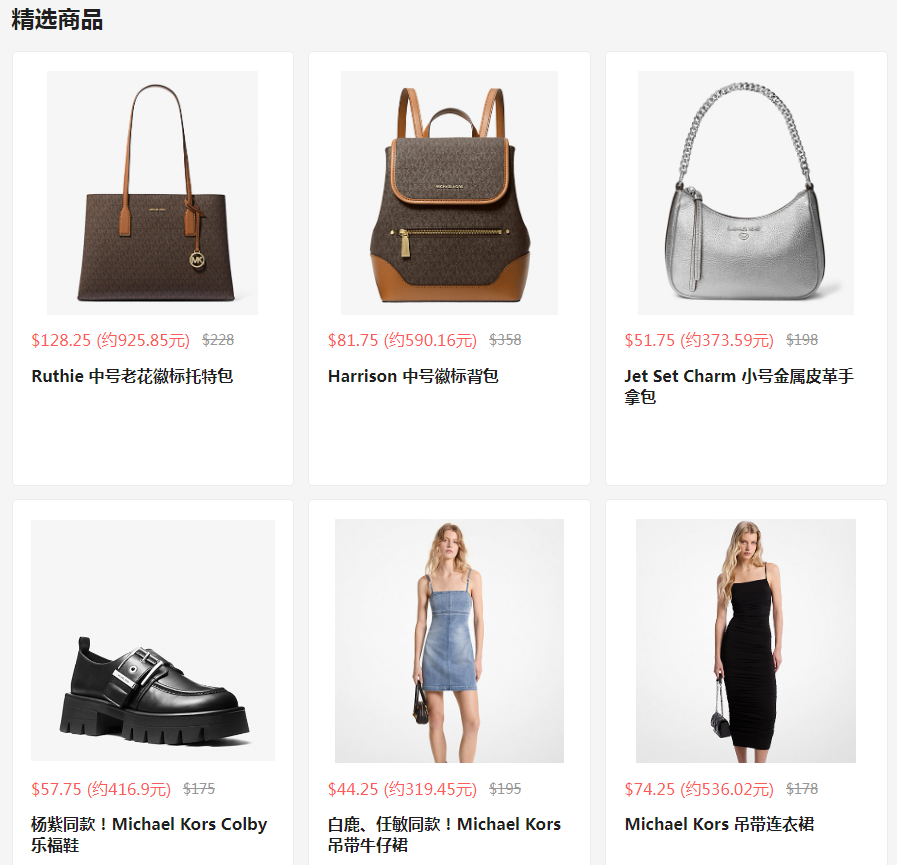Click the Ruthie 中号老花徽标托特包 title
Image resolution: width=897 pixels, height=865 pixels.
(132, 376)
